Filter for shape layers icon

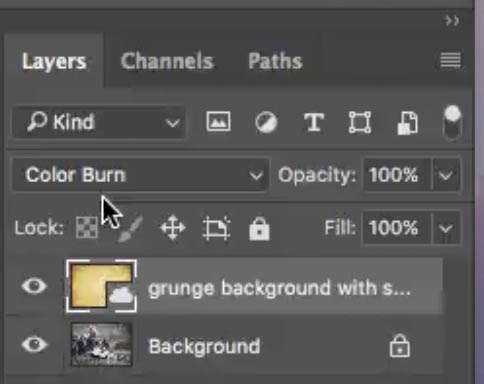click(x=360, y=122)
